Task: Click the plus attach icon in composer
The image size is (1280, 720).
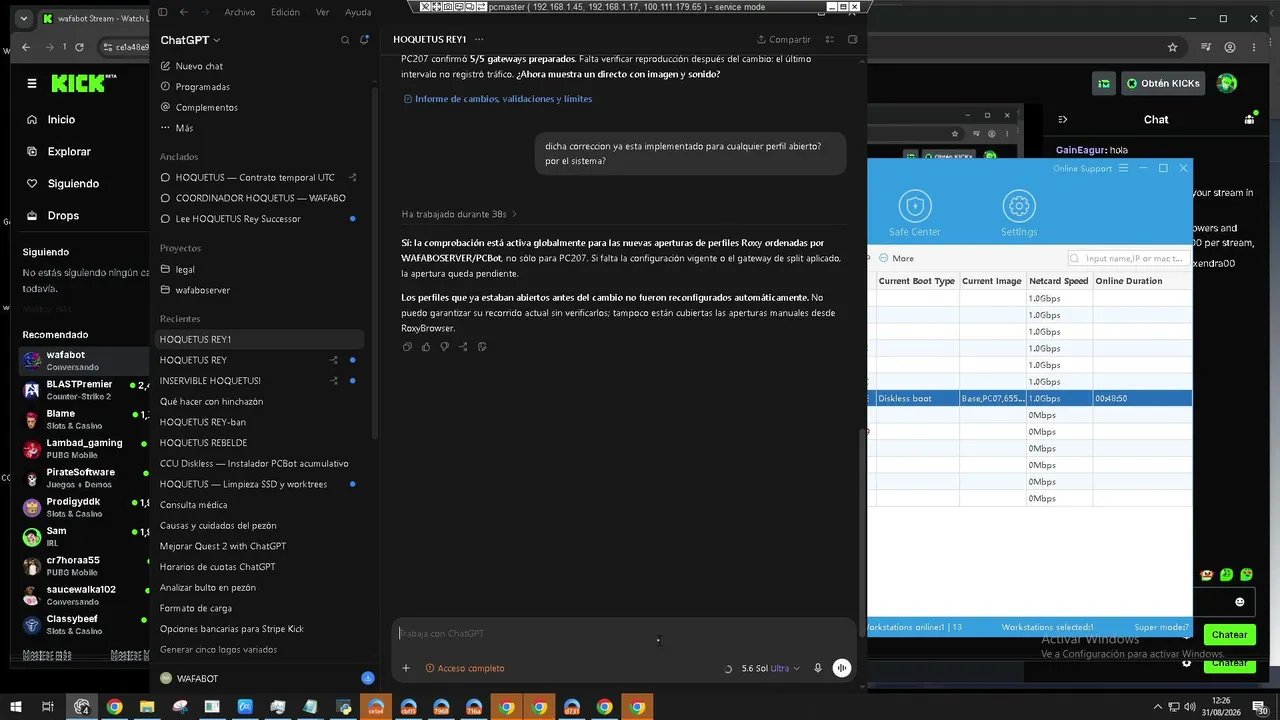Action: click(x=406, y=668)
